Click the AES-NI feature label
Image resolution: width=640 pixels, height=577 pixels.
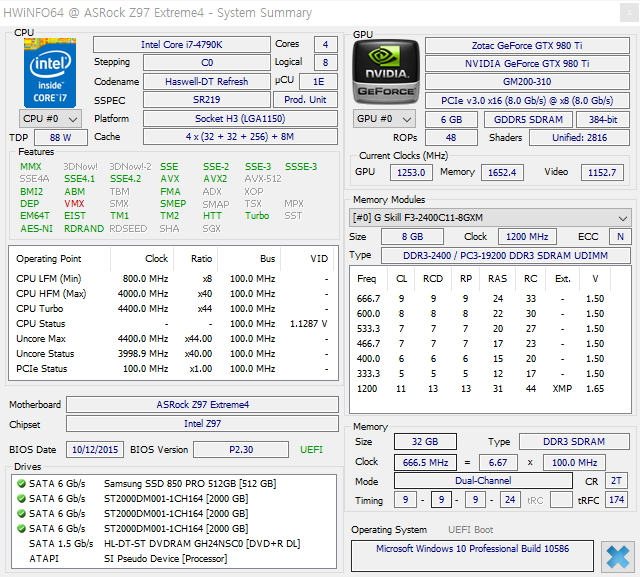36,229
